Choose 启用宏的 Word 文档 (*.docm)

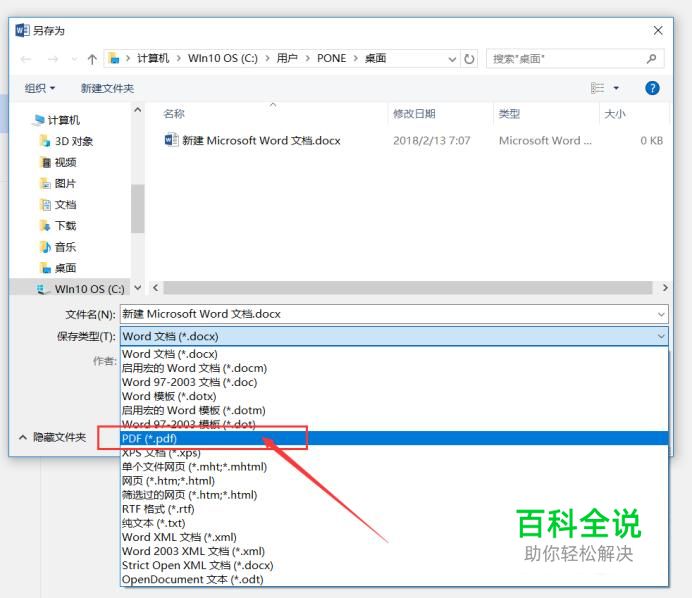click(394, 368)
